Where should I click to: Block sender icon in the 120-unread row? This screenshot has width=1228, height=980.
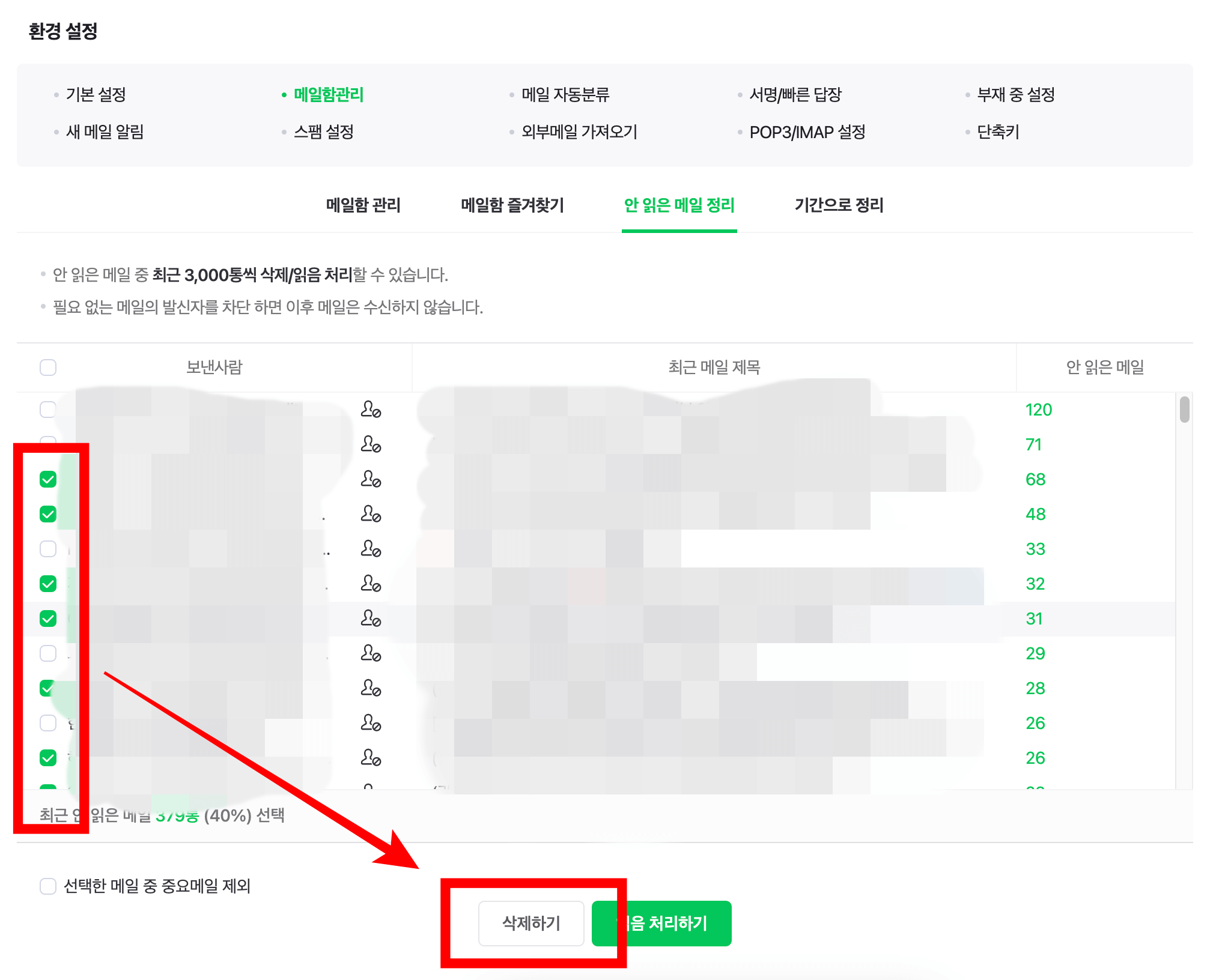pos(371,410)
